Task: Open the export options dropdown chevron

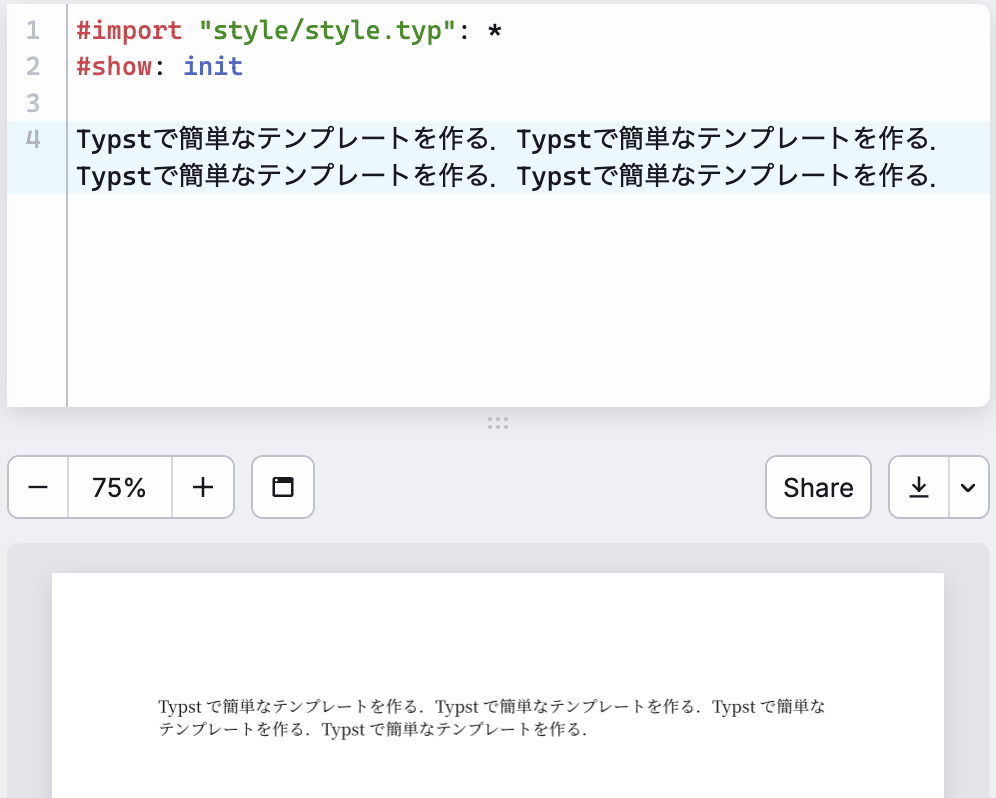Action: tap(965, 487)
